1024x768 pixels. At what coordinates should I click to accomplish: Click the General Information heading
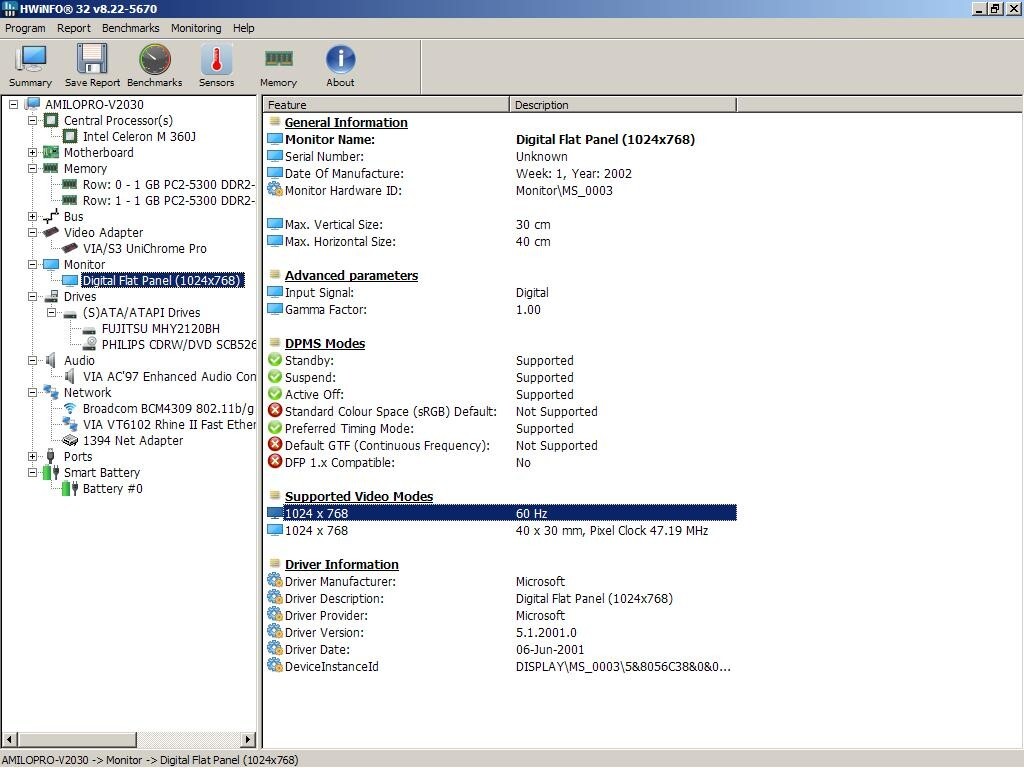[345, 122]
